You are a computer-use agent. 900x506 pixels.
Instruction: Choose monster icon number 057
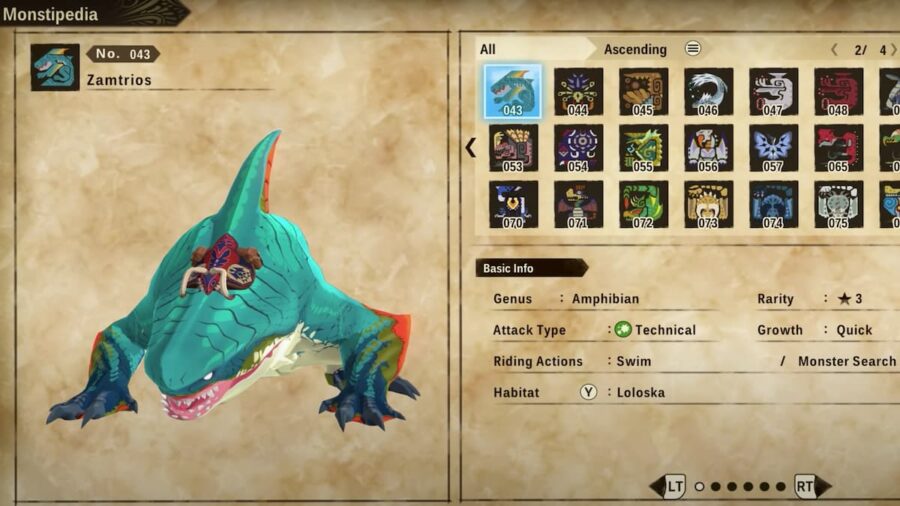coord(773,148)
